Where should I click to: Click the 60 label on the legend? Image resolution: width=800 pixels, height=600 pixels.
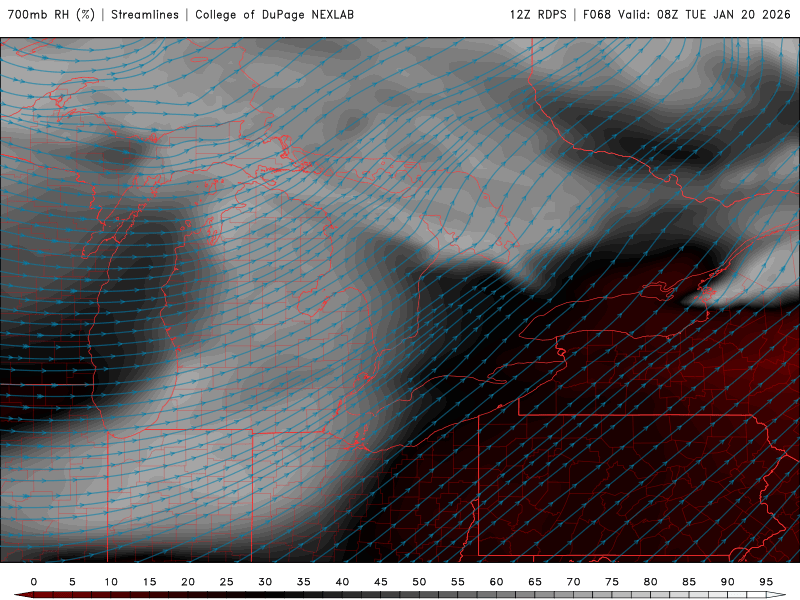(x=496, y=582)
